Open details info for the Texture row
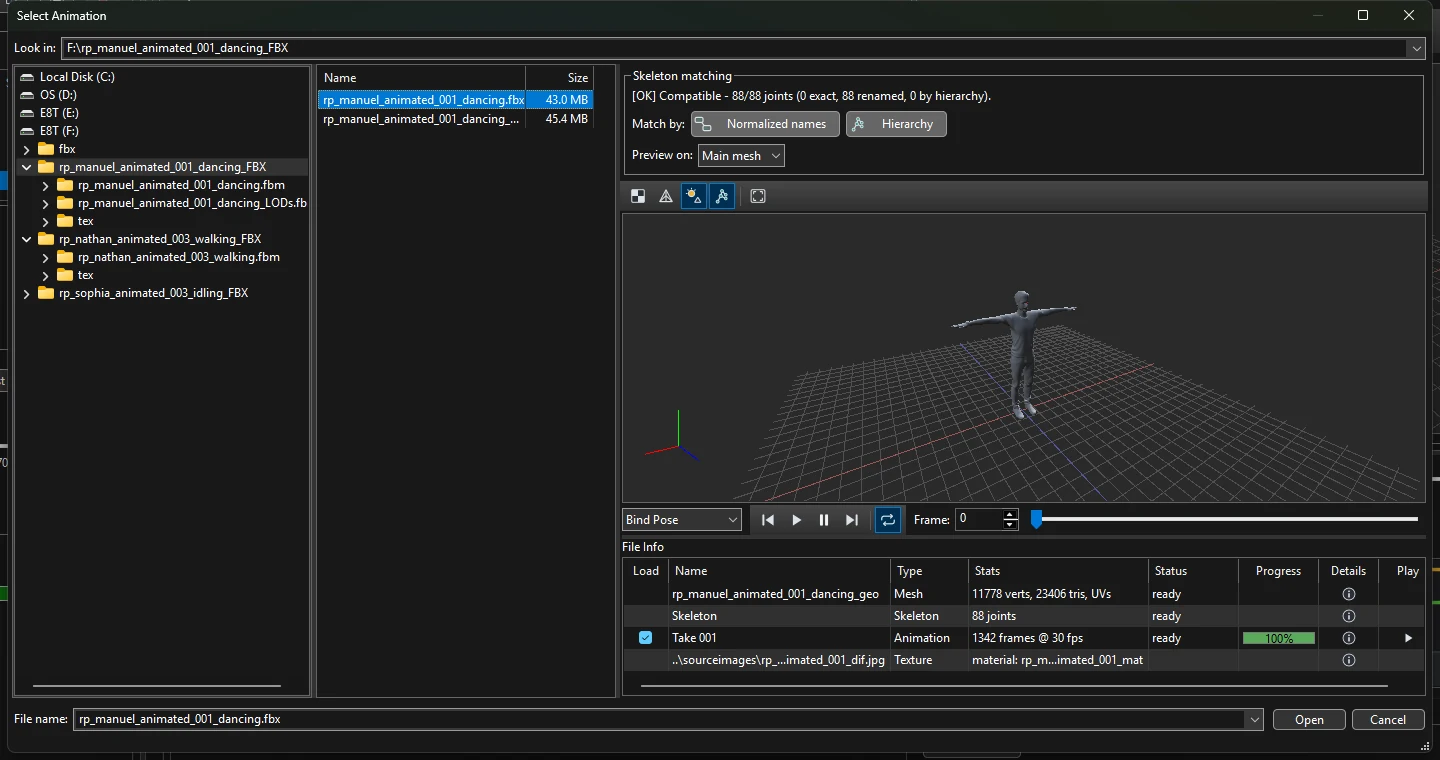This screenshot has height=760, width=1440. 1348,660
